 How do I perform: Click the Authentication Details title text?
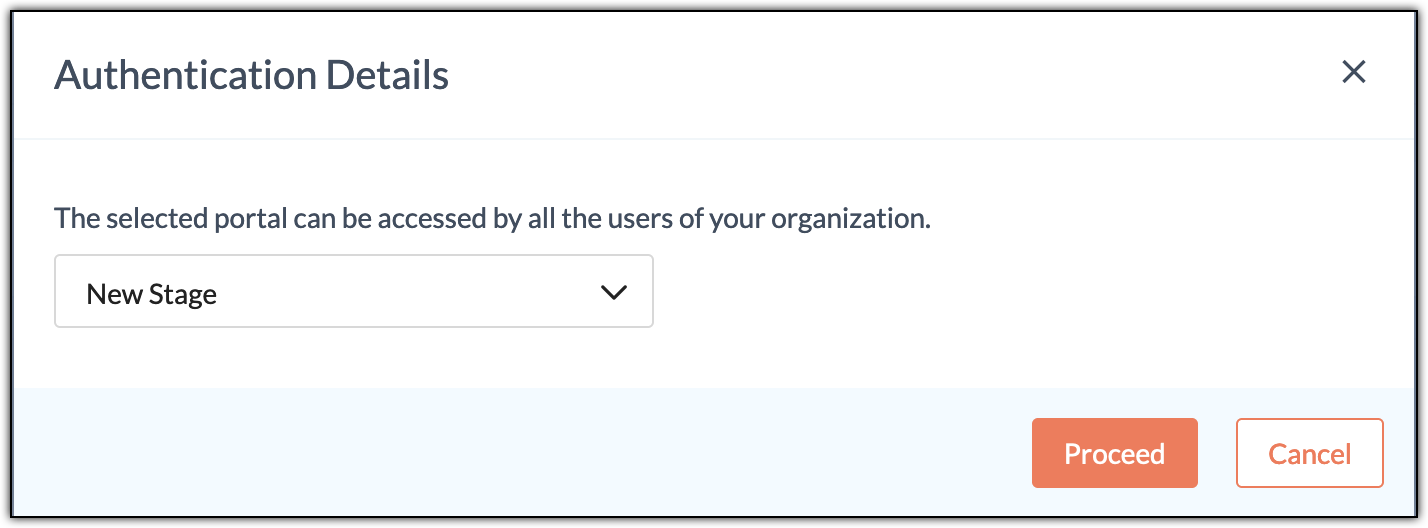point(251,75)
